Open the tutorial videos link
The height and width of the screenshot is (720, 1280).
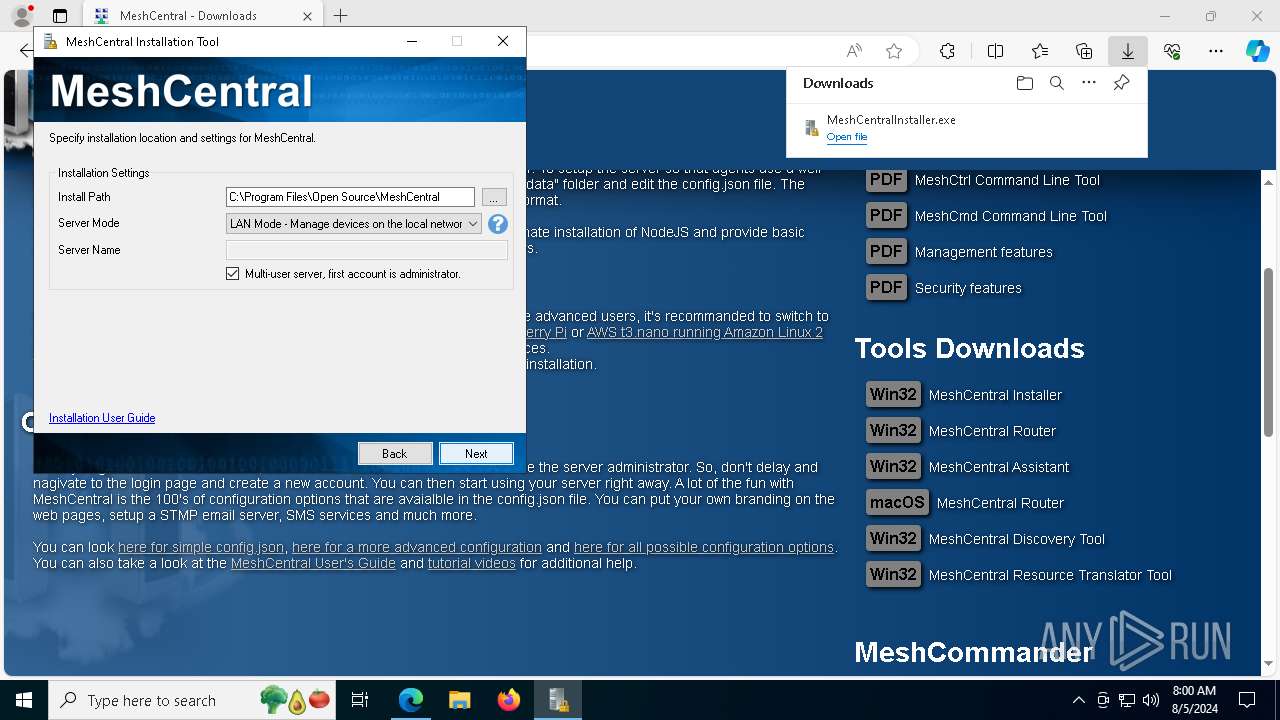pos(472,563)
